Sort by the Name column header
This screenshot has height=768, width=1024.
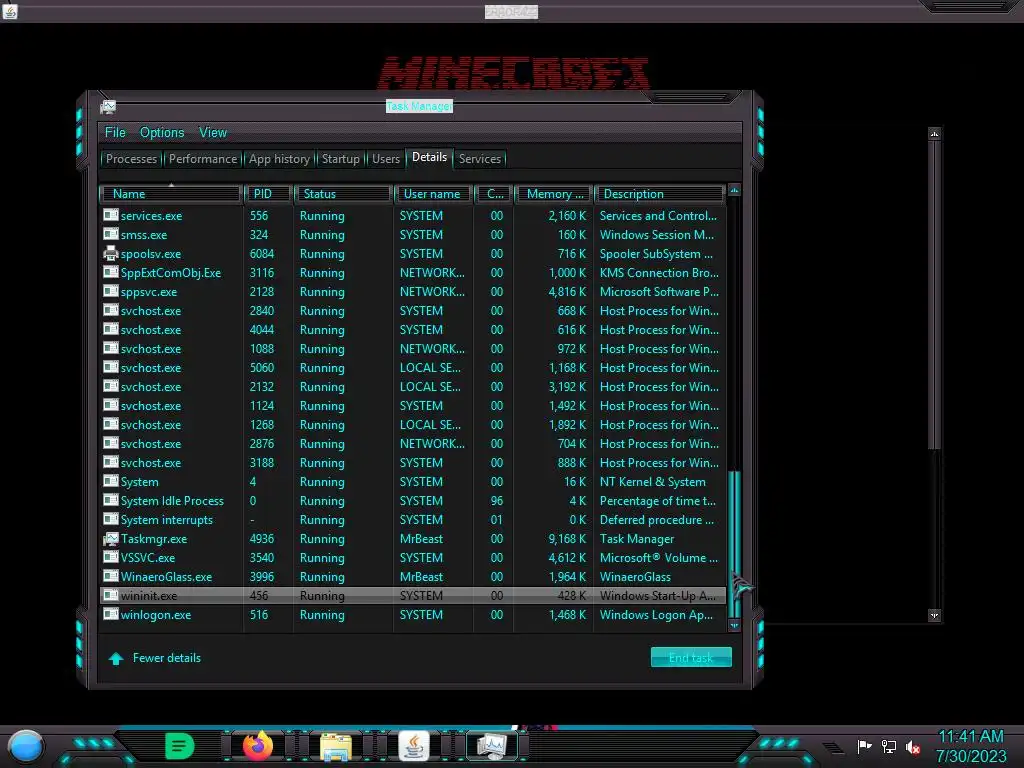pos(170,194)
